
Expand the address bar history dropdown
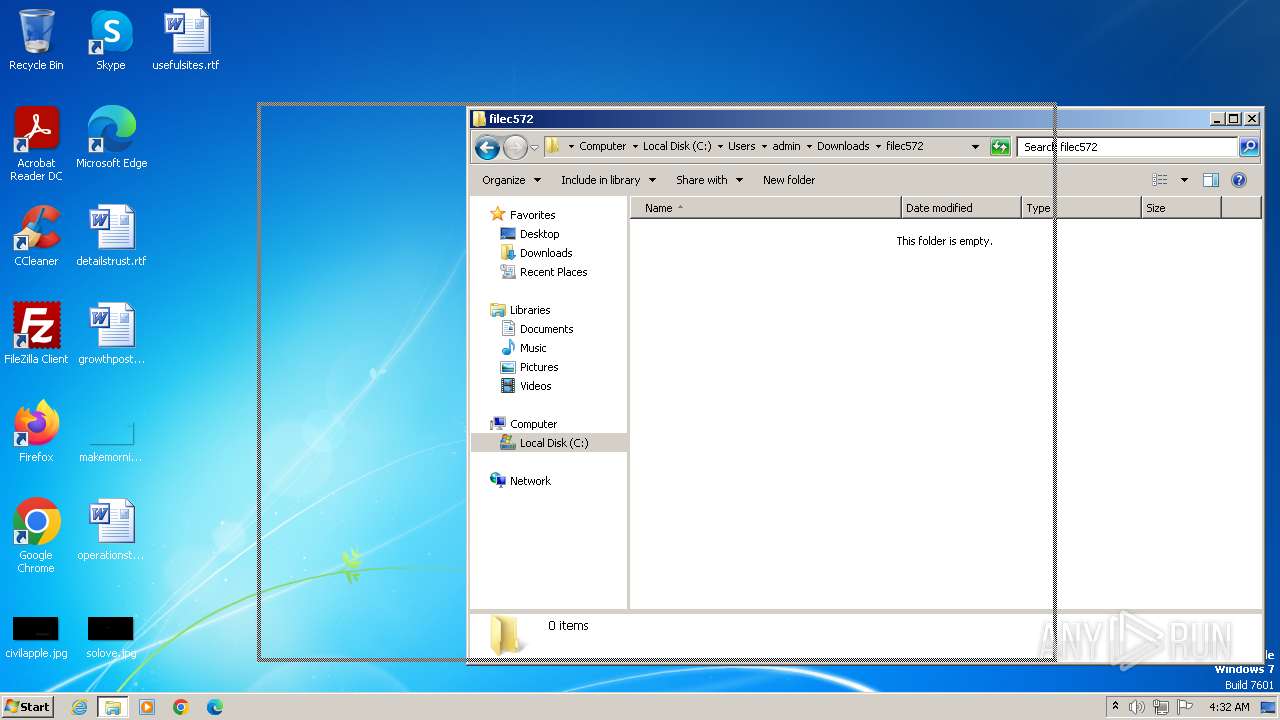[x=975, y=146]
